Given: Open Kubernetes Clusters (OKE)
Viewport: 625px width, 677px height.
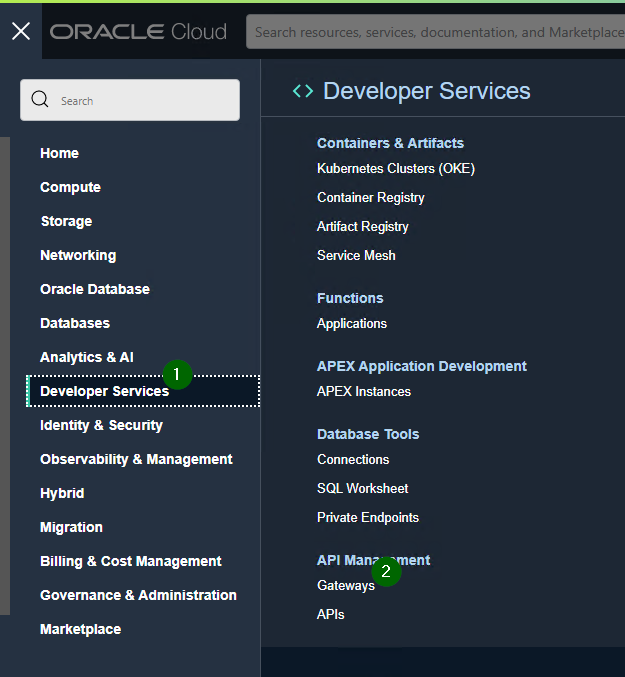Looking at the screenshot, I should (396, 169).
